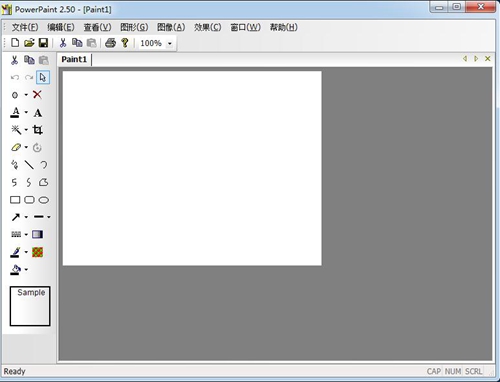Click the copy icon in top toolbar
The height and width of the screenshot is (382, 500).
[x=77, y=43]
